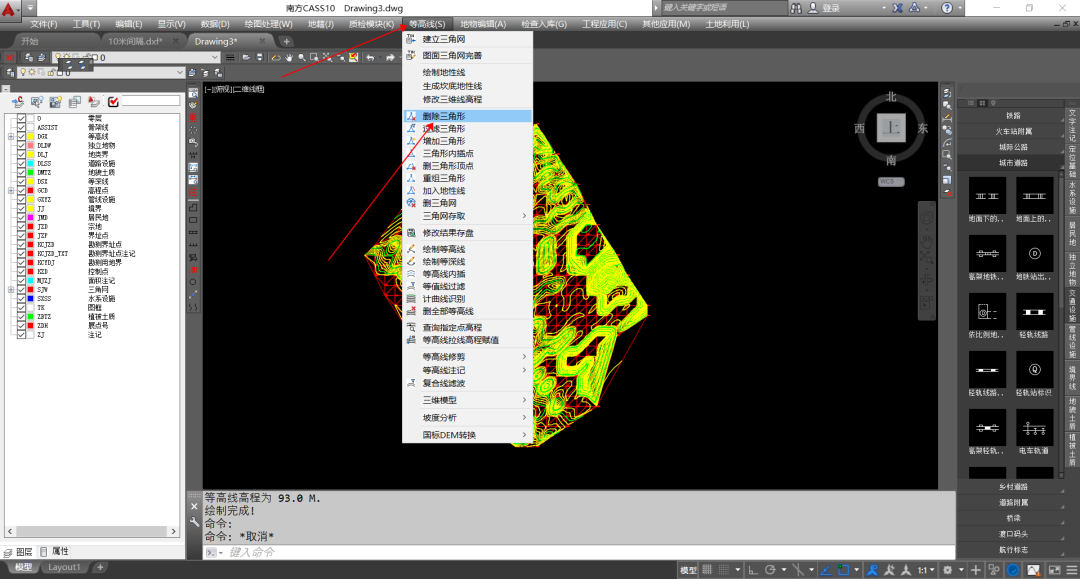
Task: Click the gear settings icon in status bar
Action: pos(948,570)
